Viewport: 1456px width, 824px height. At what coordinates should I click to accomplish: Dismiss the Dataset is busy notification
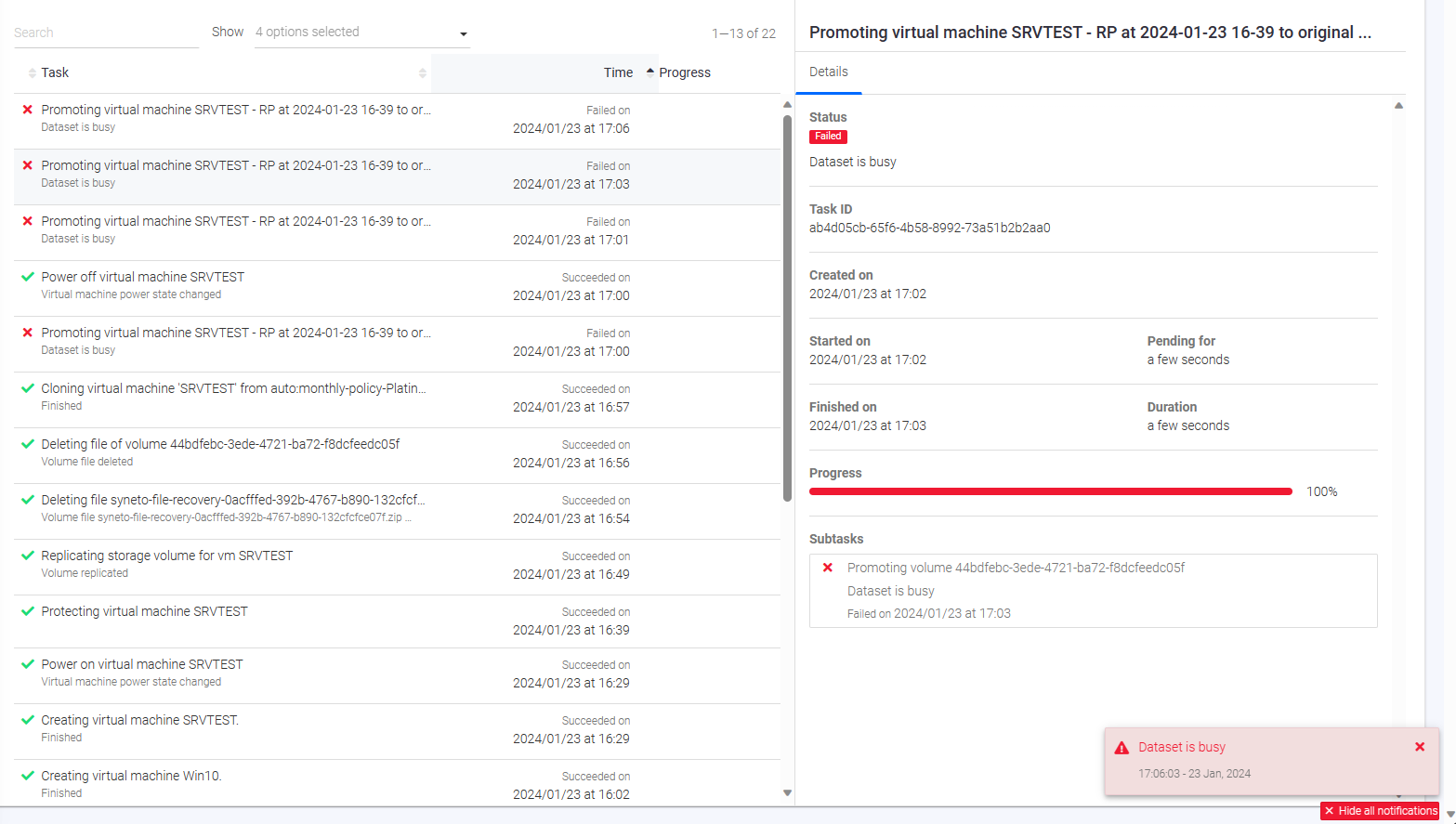pos(1419,747)
